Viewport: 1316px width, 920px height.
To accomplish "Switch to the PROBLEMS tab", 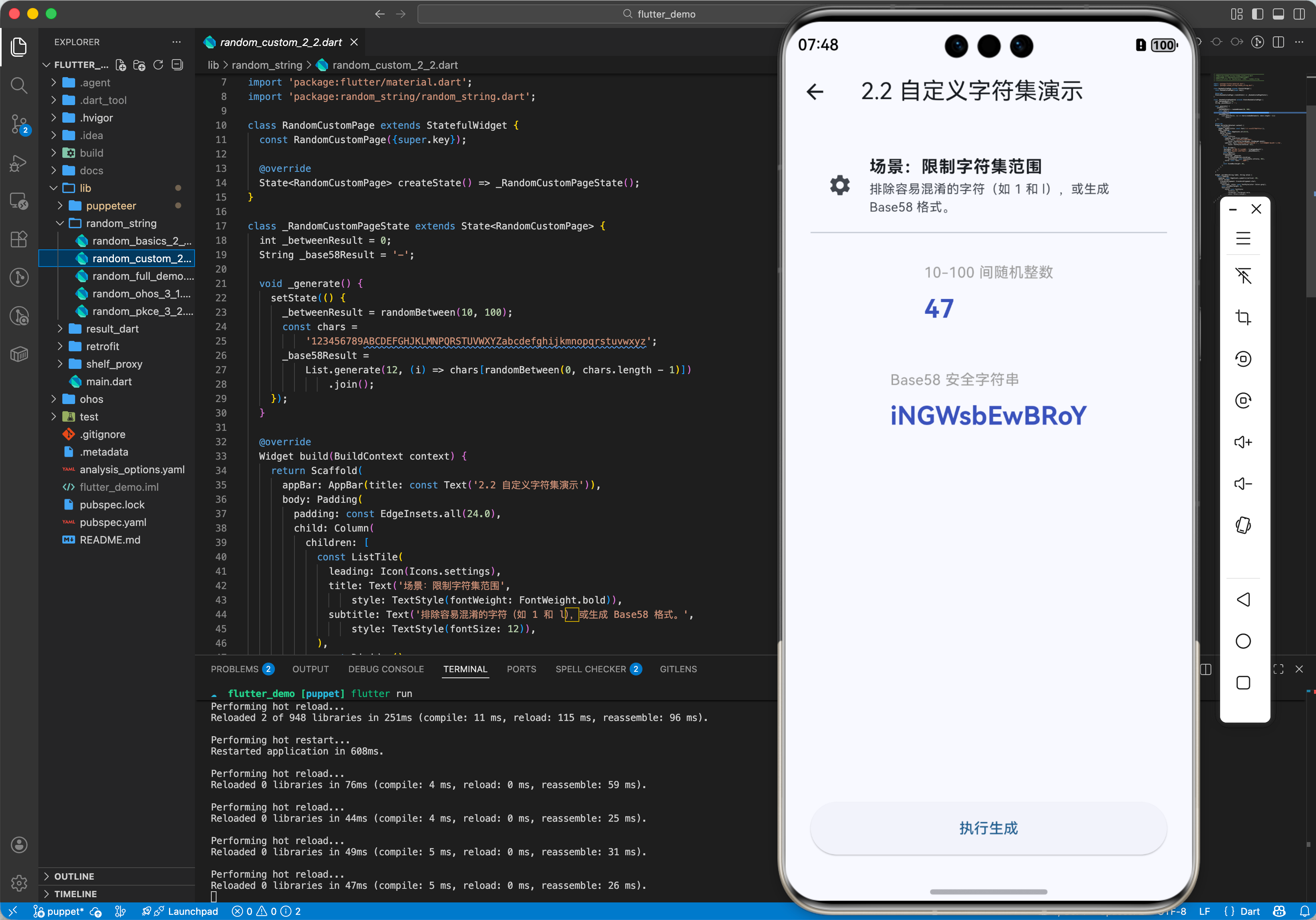I will 235,669.
